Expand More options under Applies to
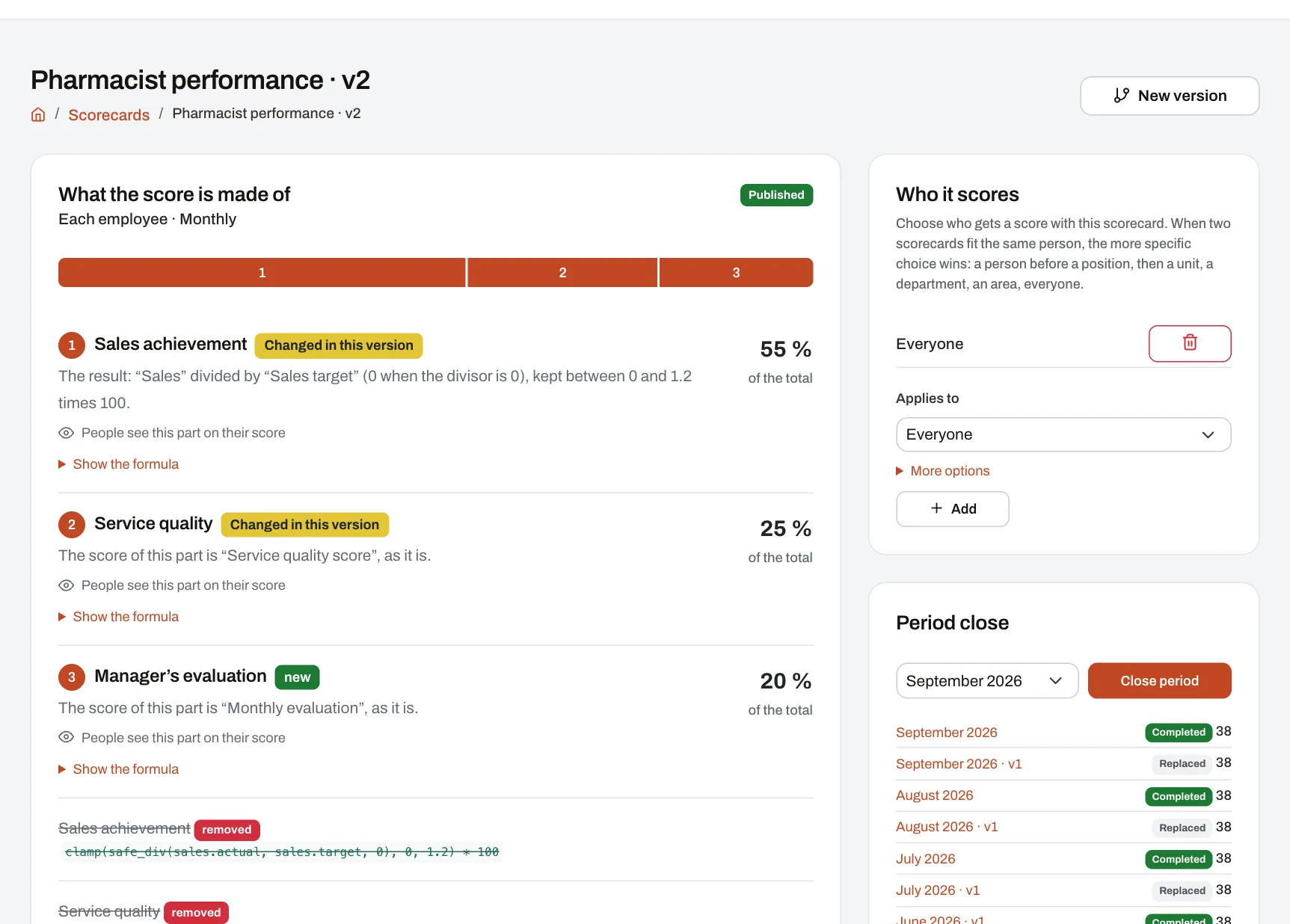Image resolution: width=1290 pixels, height=924 pixels. pyautogui.click(x=943, y=471)
